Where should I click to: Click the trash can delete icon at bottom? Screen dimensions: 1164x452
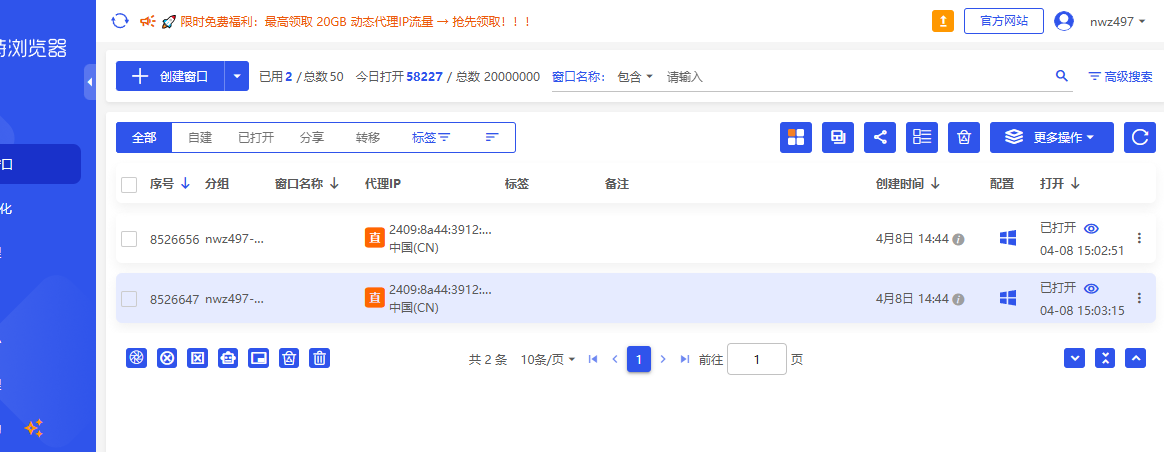(x=319, y=358)
